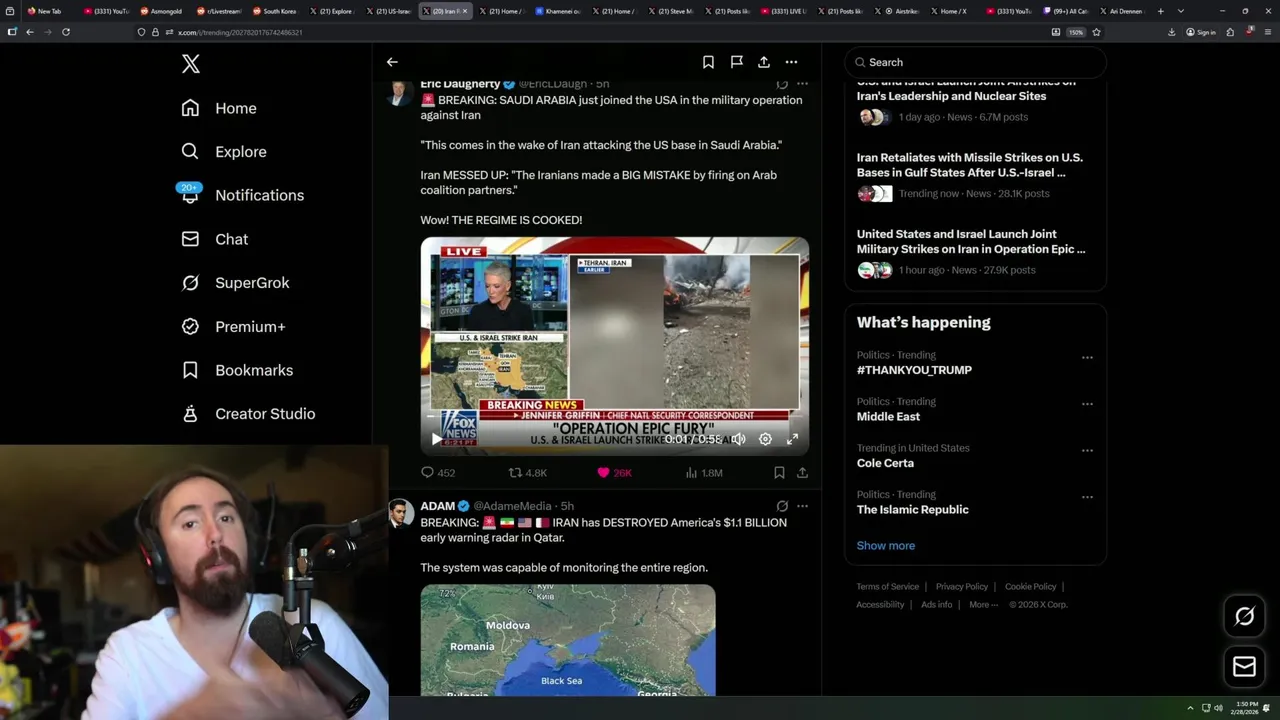Open options for Cole Certa trend
This screenshot has width=1280, height=720.
point(1087,451)
